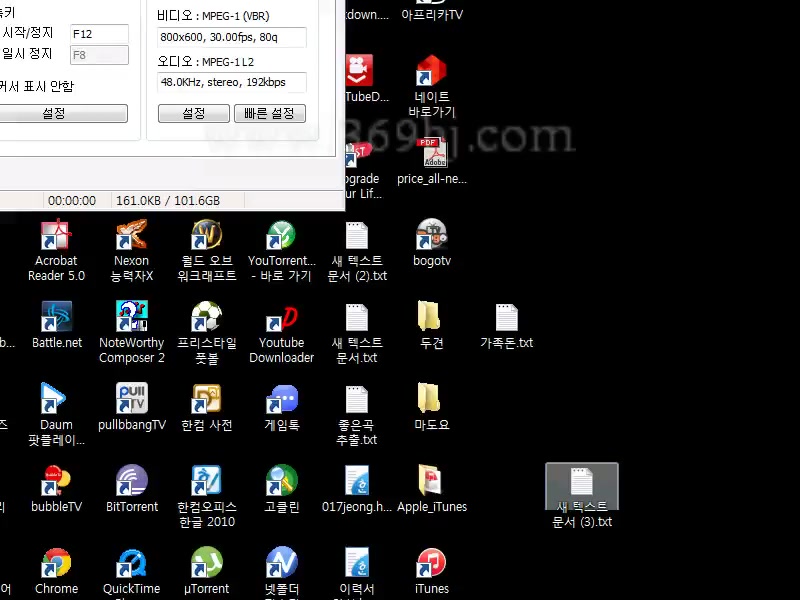Open the 마도요 folder
This screenshot has height=600, width=800.
pyautogui.click(x=431, y=401)
